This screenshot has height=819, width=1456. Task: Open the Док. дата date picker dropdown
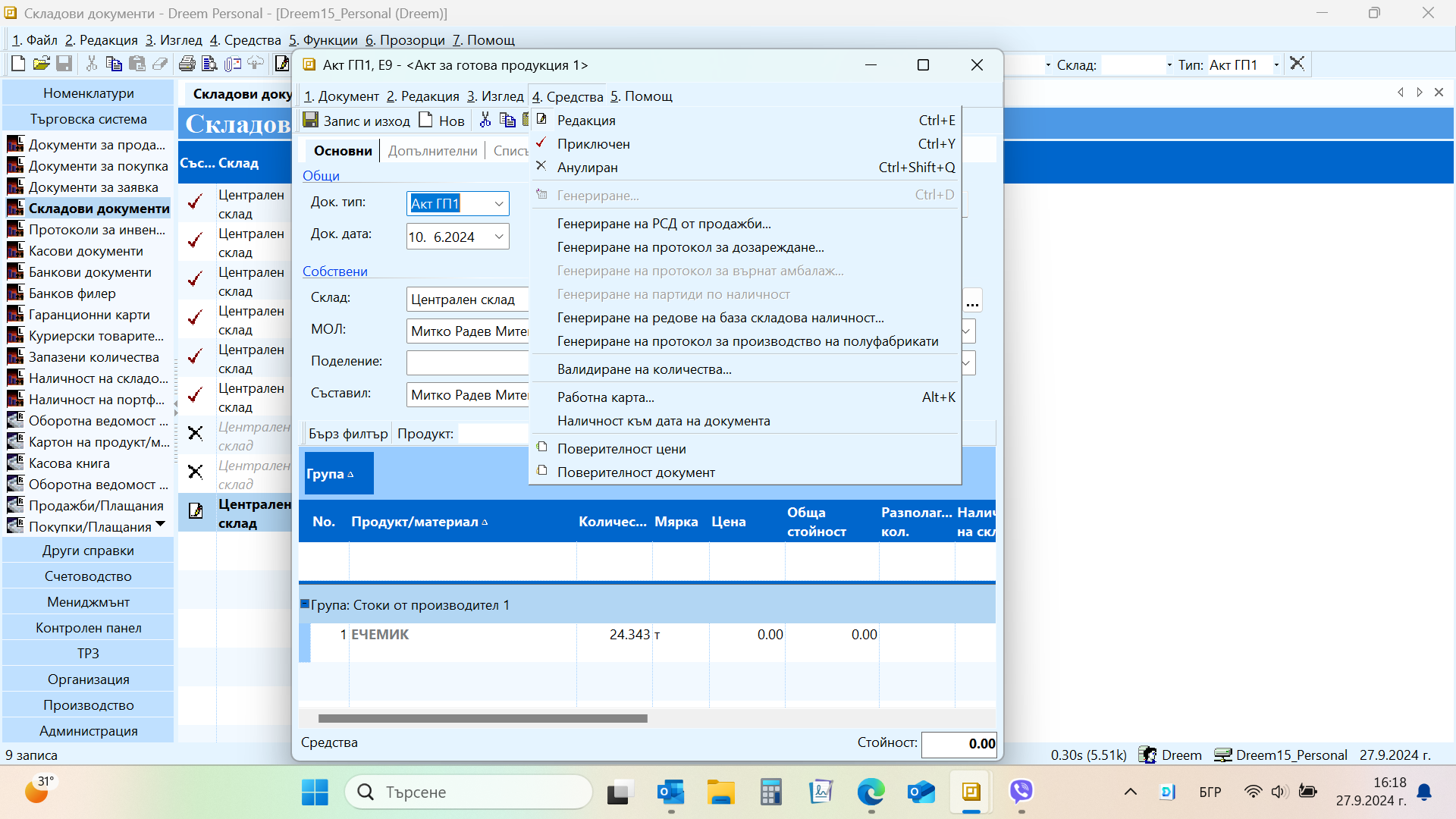pos(499,237)
